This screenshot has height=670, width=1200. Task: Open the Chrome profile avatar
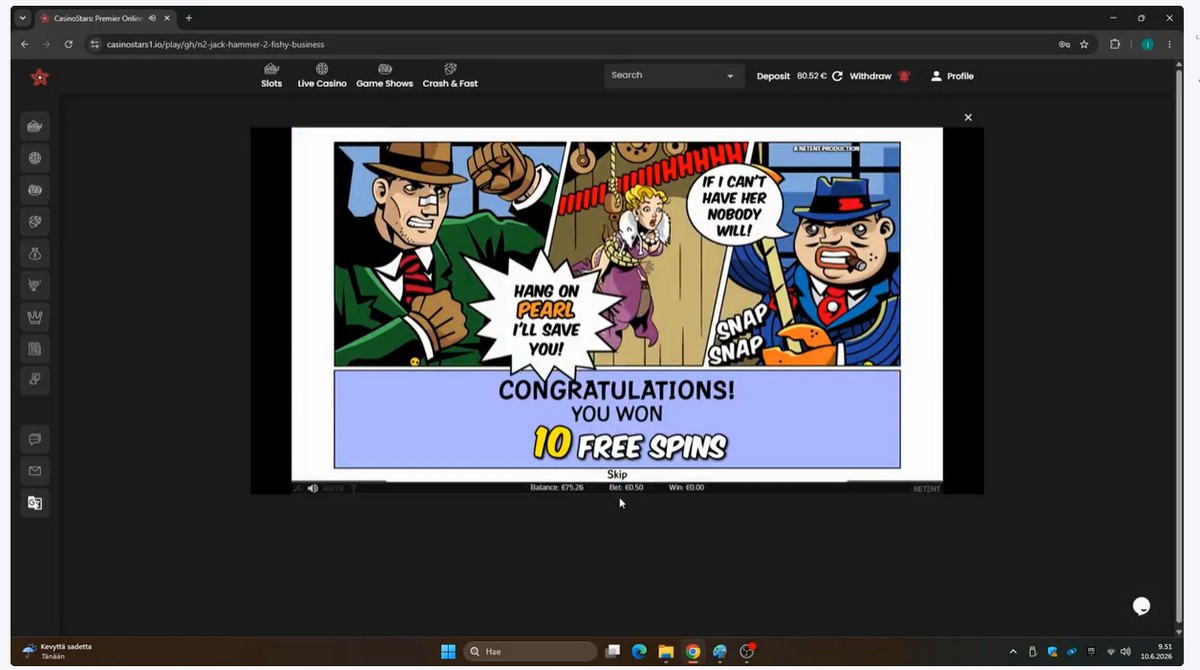(1147, 44)
